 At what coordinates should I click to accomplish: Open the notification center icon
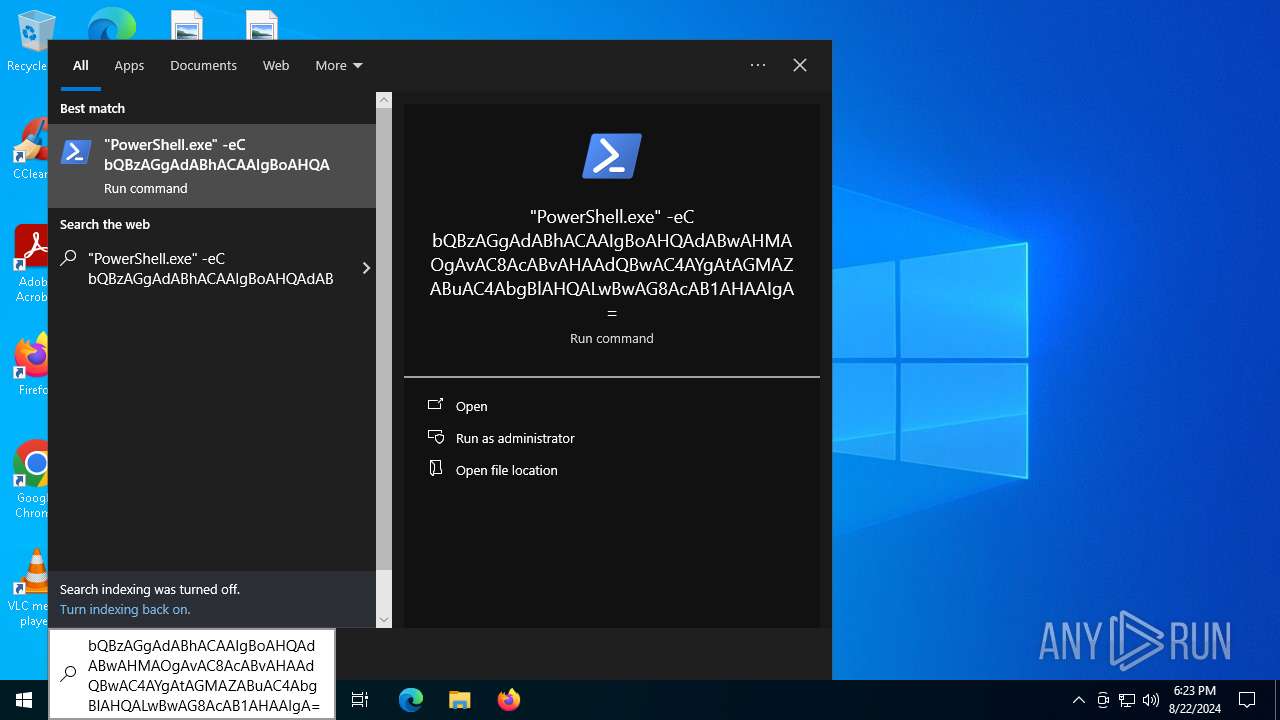pyautogui.click(x=1247, y=700)
